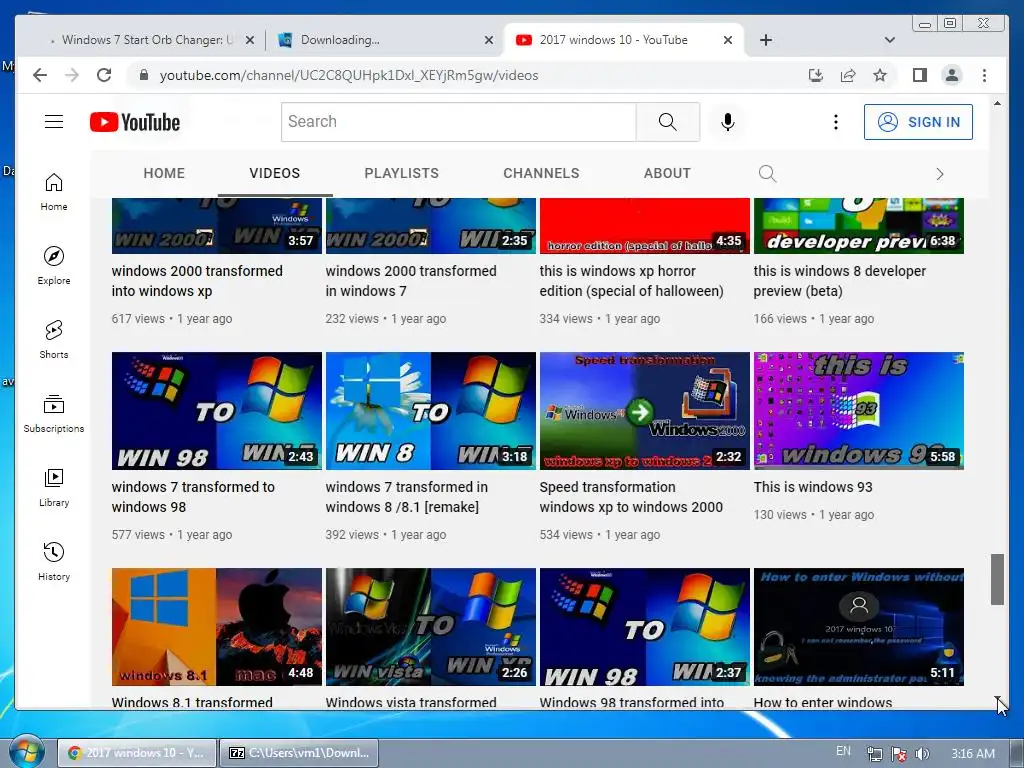Image resolution: width=1024 pixels, height=768 pixels.
Task: Open YouTube settings three-dot menu
Action: pos(835,122)
